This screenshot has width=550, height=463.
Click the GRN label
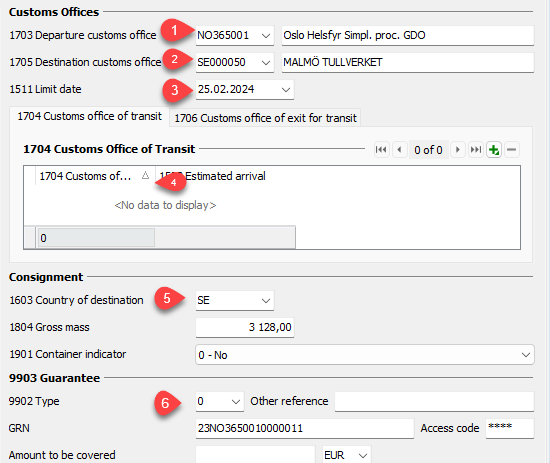tap(19, 428)
